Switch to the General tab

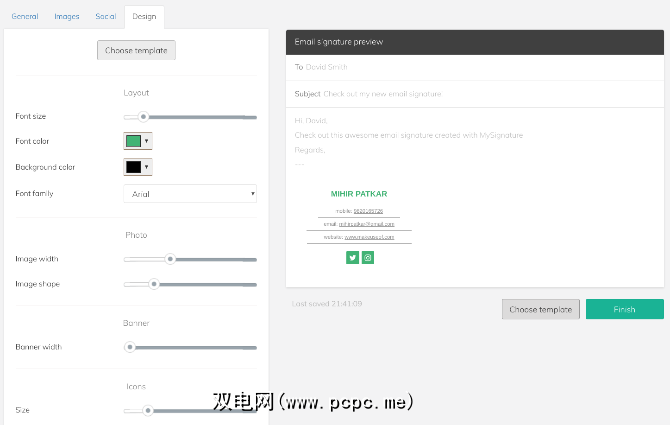25,16
